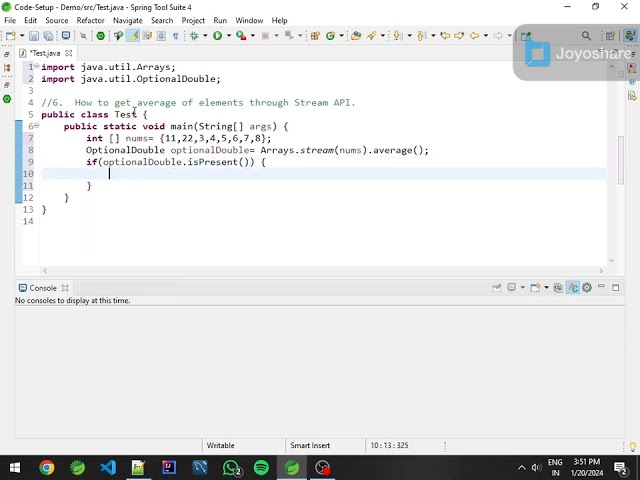Open the Navigate menu

pos(128,20)
